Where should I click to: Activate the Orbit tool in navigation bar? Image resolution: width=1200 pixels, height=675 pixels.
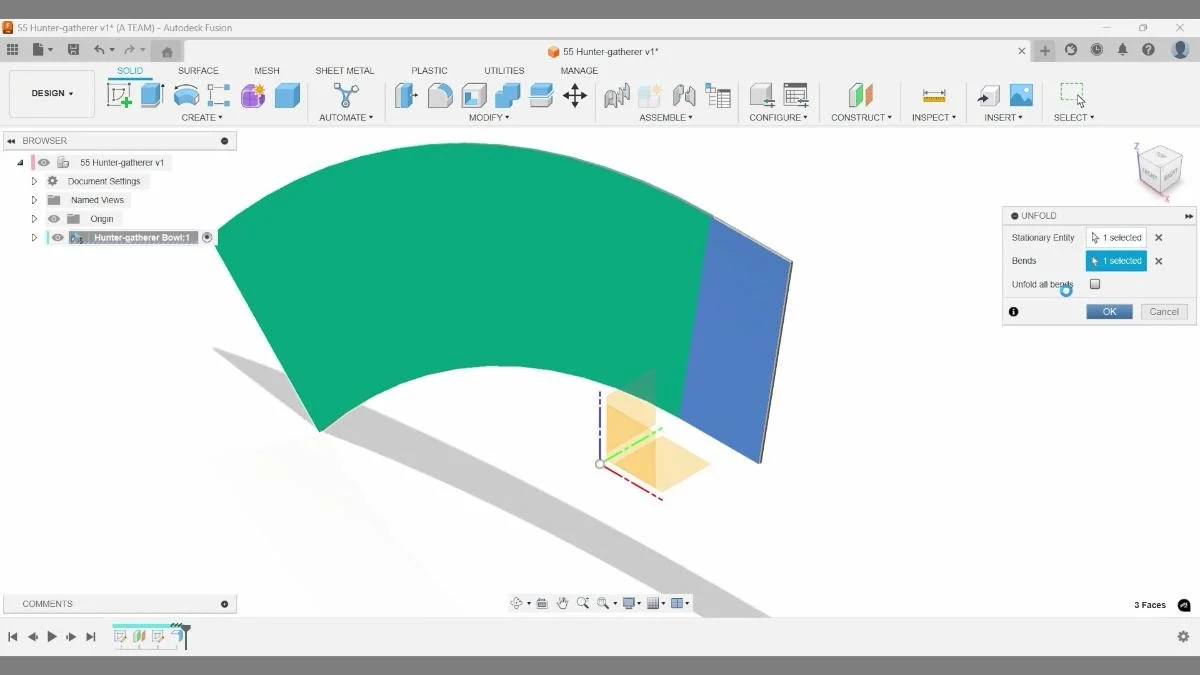516,603
